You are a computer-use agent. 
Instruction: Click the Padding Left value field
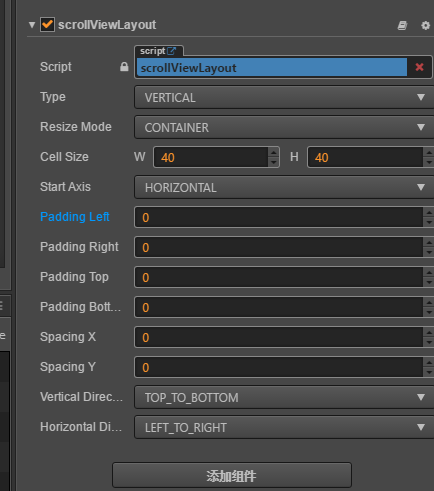(x=279, y=217)
